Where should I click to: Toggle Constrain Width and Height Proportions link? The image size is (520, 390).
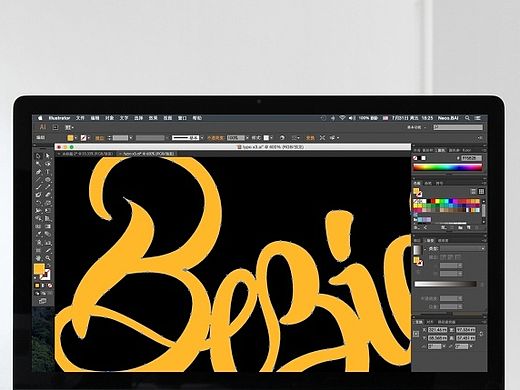tap(481, 334)
